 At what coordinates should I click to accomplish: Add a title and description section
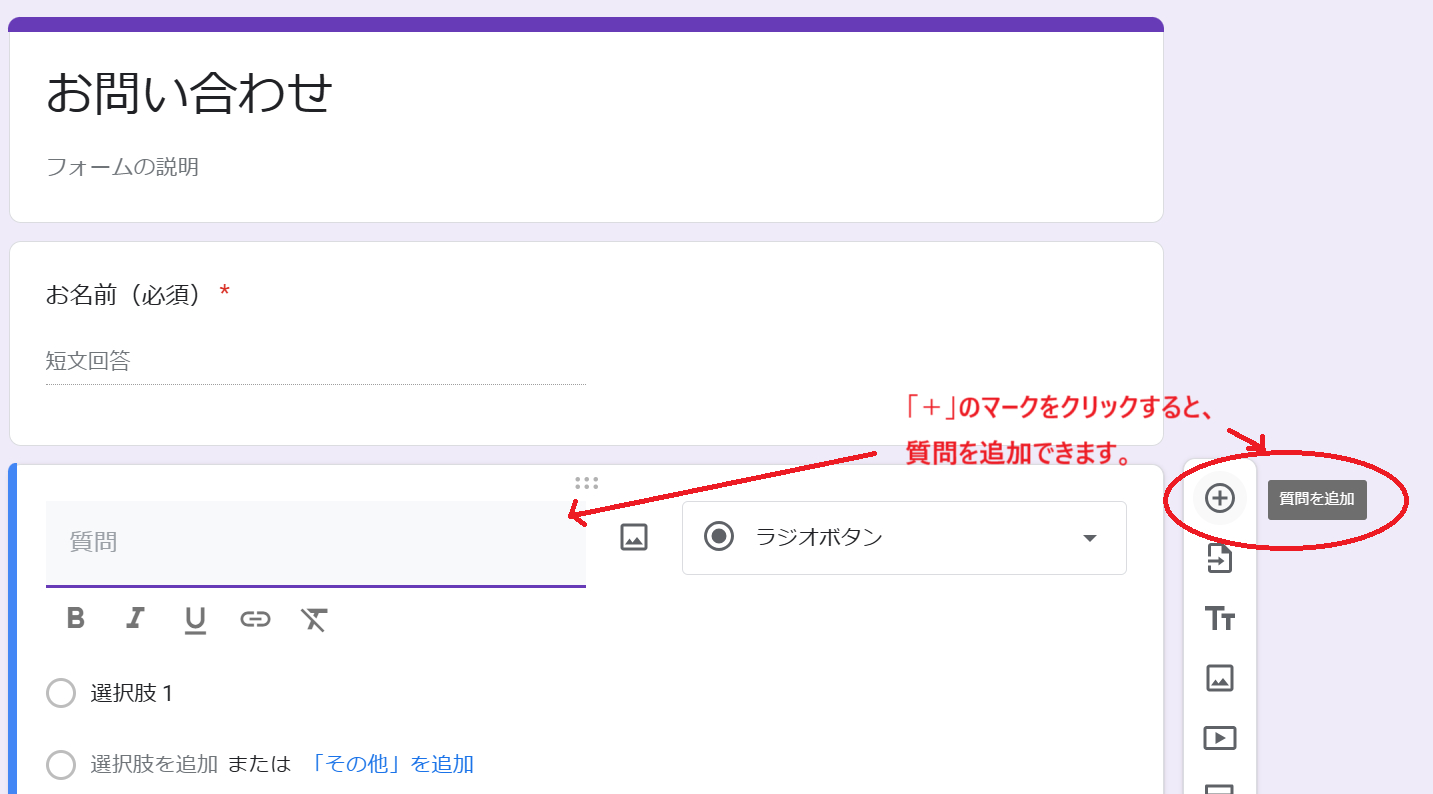click(x=1219, y=619)
